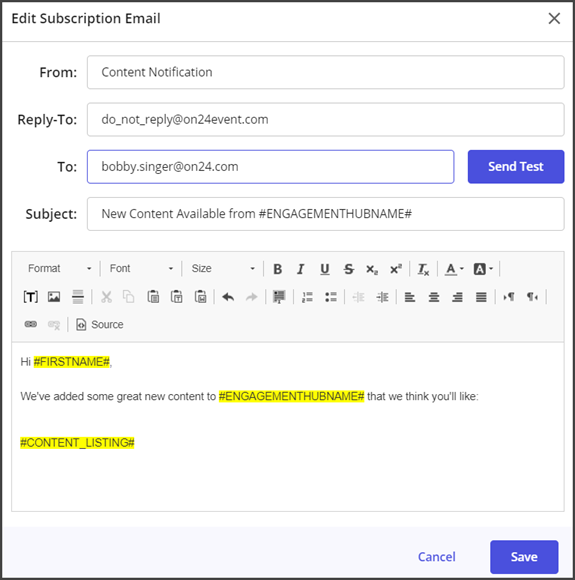
Task: Insert a numbered list
Action: point(307,297)
